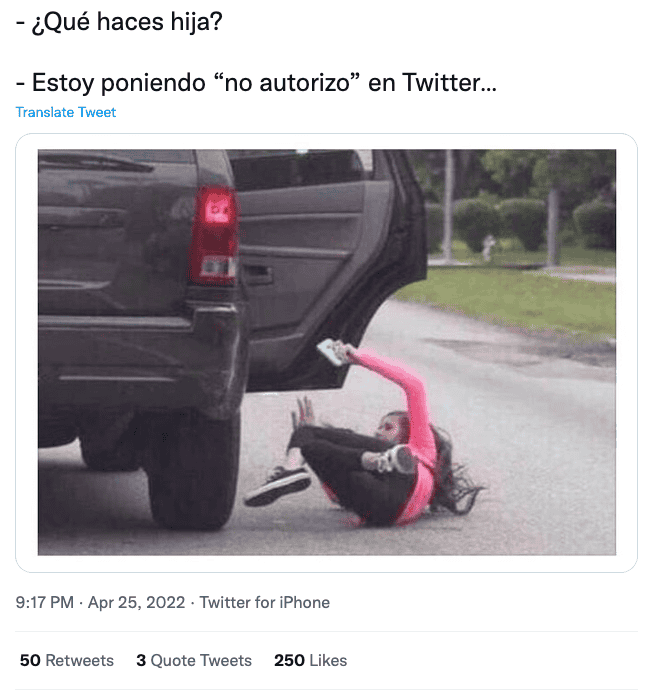Click the green bushes in background
The image size is (654, 692).
pos(530,223)
